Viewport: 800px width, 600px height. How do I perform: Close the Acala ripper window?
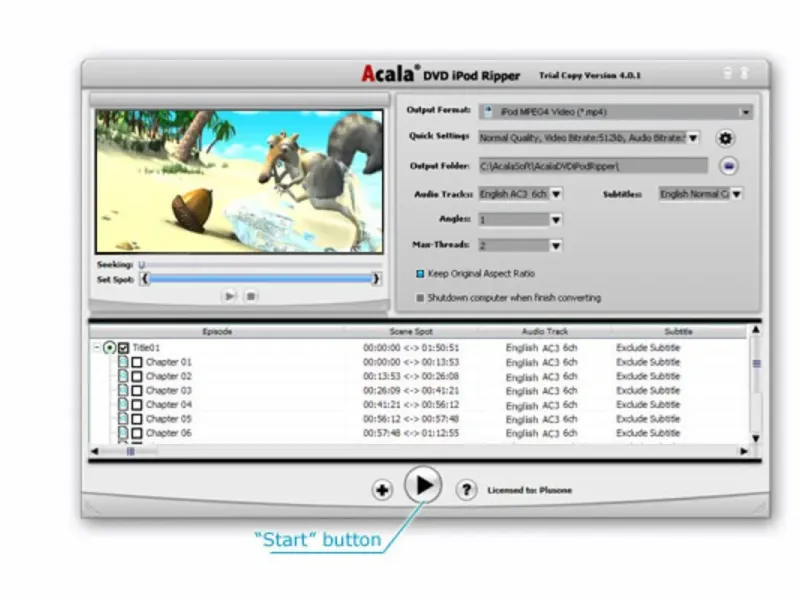pyautogui.click(x=744, y=73)
